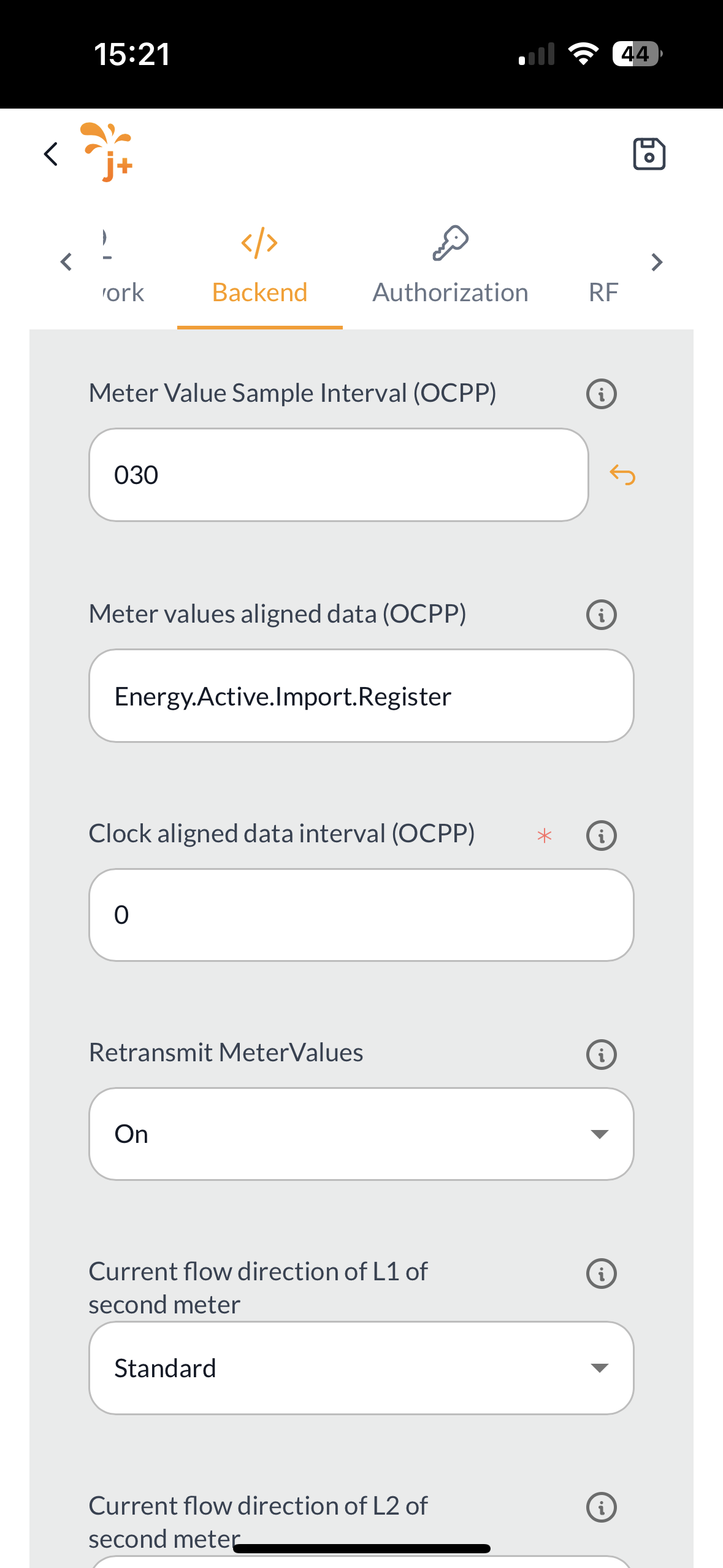Go back with the top-left arrow

(52, 154)
